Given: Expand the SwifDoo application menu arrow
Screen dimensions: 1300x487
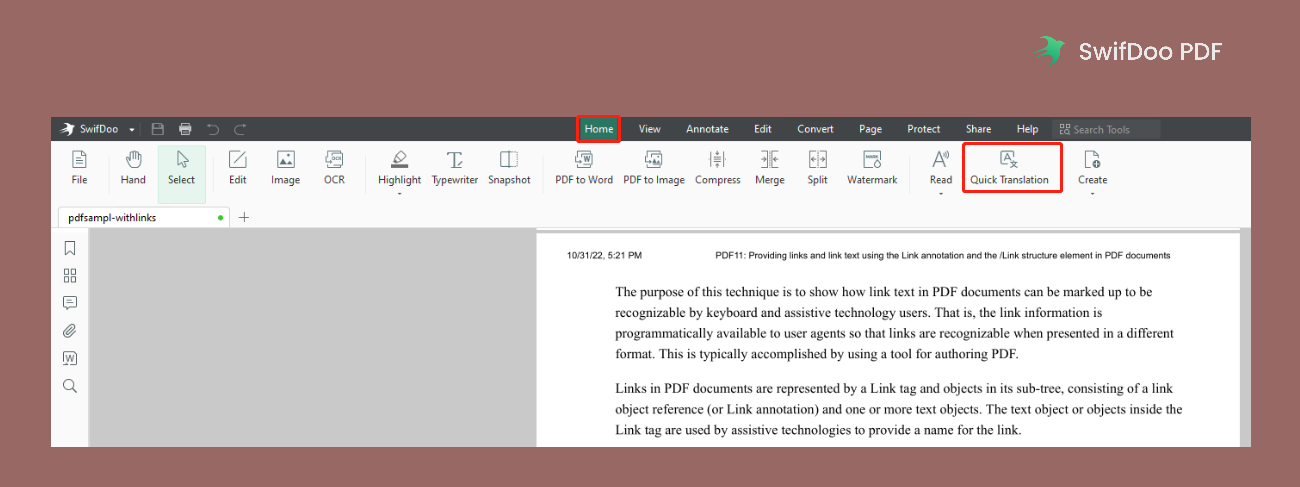Looking at the screenshot, I should coord(132,130).
